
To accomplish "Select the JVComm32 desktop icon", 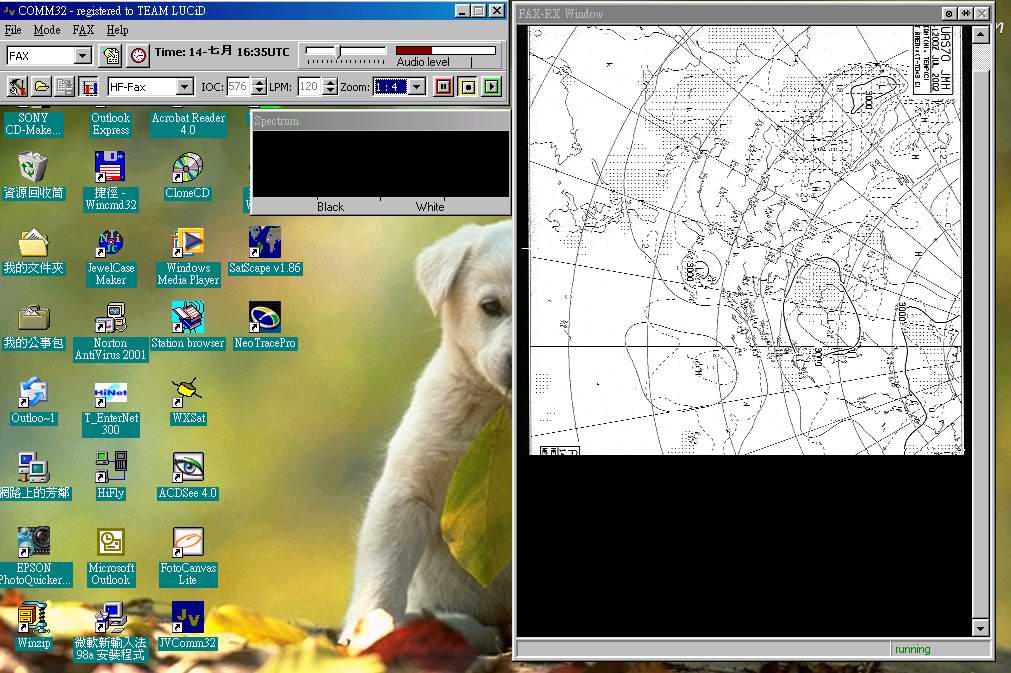I will pos(188,625).
